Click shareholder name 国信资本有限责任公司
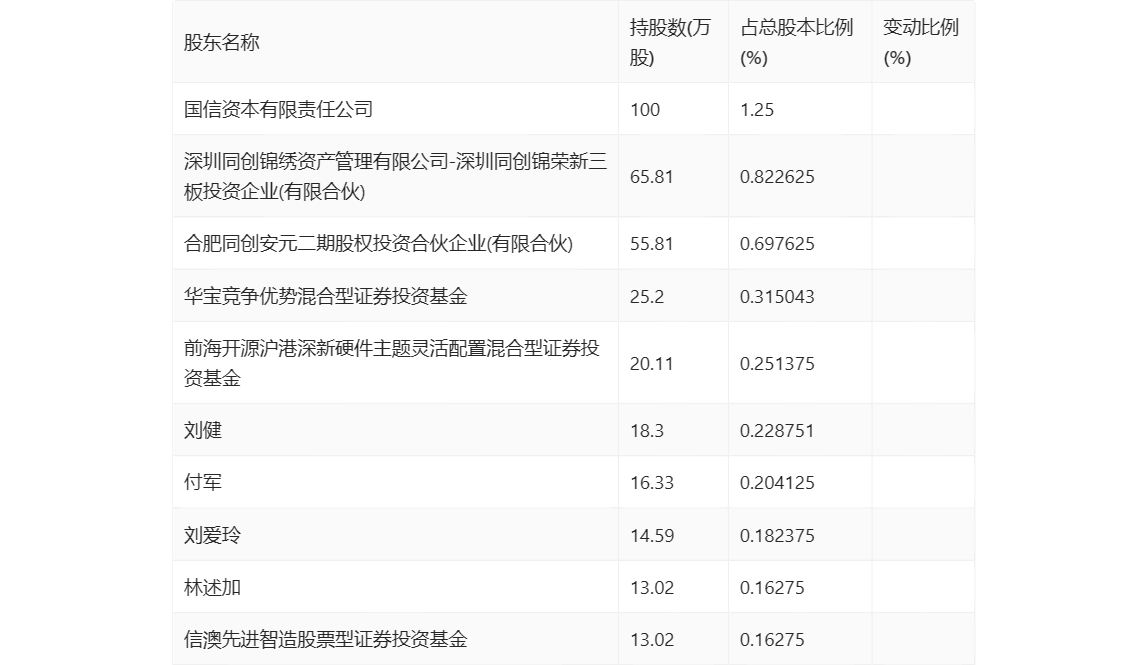 coord(278,109)
